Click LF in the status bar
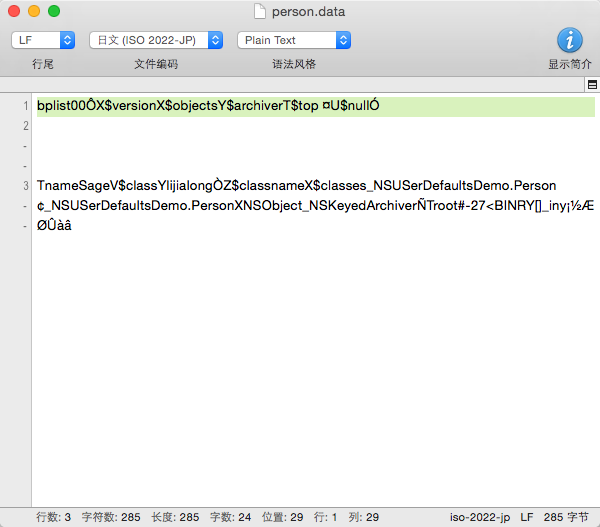 click(x=527, y=517)
